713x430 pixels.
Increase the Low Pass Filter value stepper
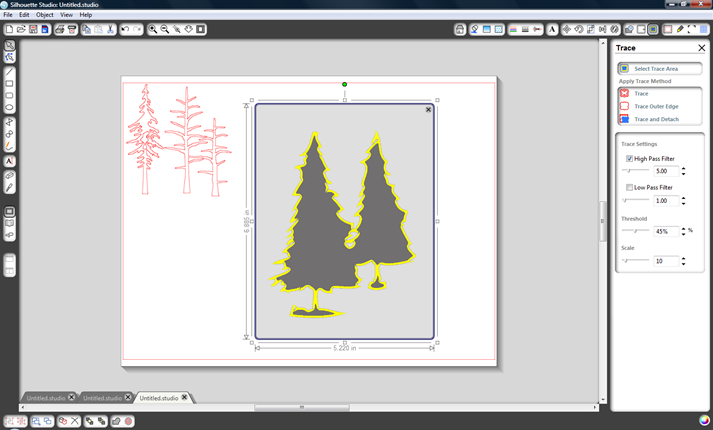(x=683, y=198)
